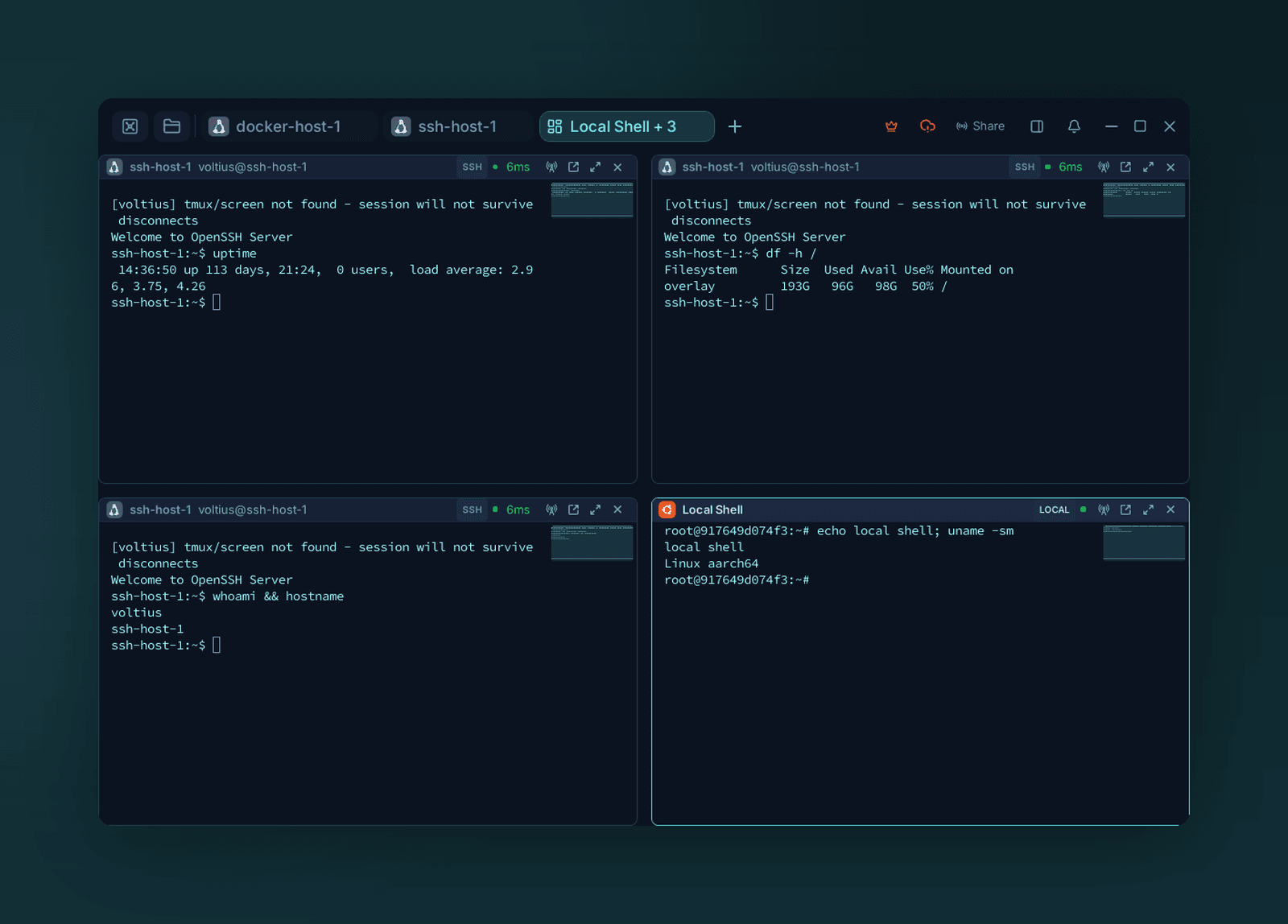Click the LOCAL badge in the Local Shell pane
The width and height of the screenshot is (1288, 924).
(1054, 509)
